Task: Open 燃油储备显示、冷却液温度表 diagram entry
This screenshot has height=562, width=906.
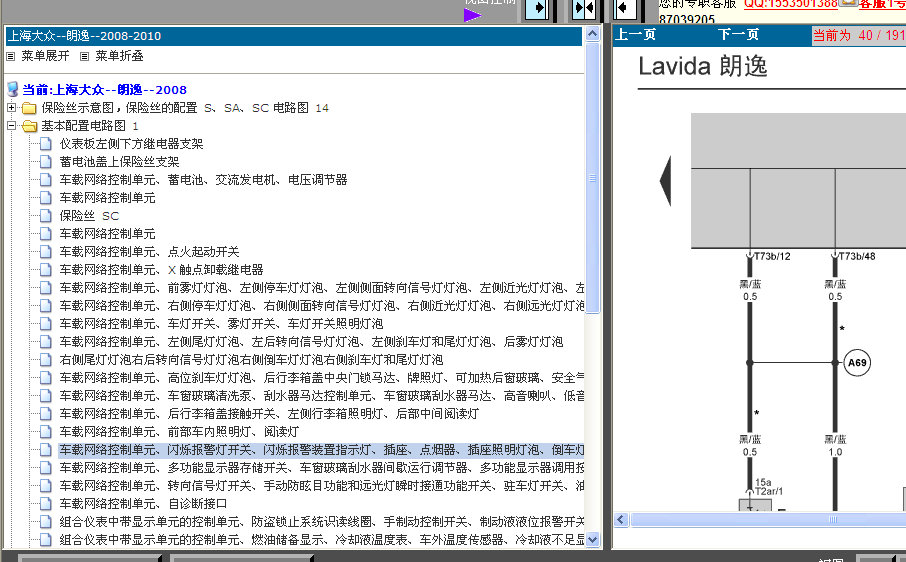Action: [x=321, y=539]
